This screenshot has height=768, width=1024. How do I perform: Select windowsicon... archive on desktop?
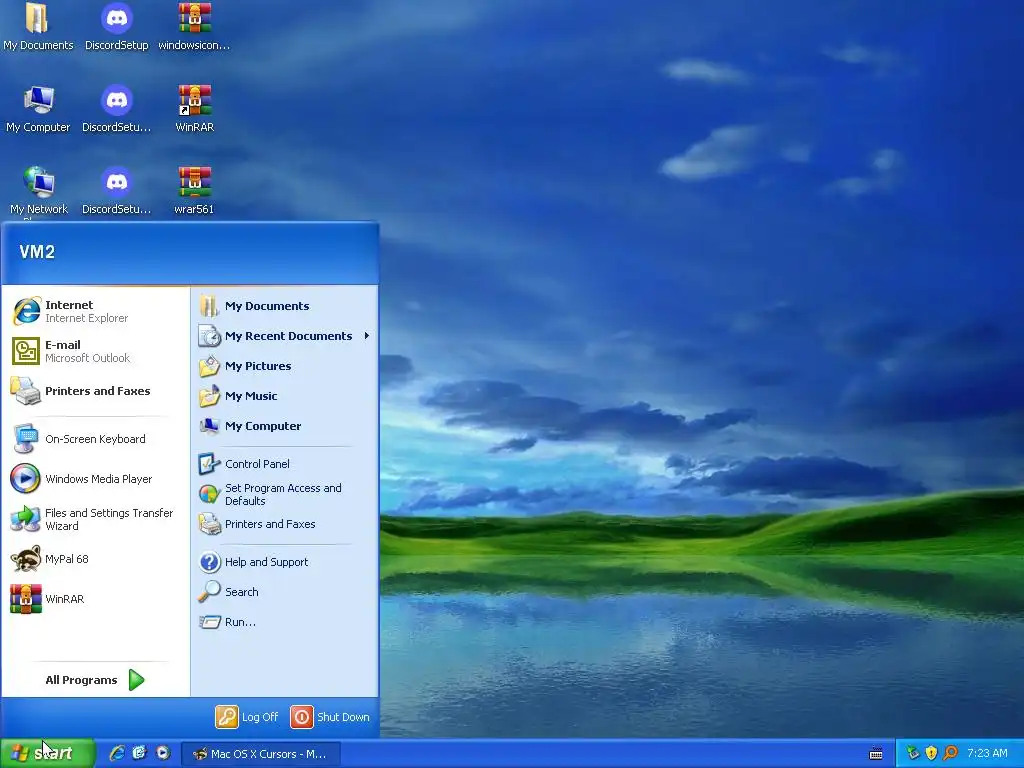(x=194, y=27)
